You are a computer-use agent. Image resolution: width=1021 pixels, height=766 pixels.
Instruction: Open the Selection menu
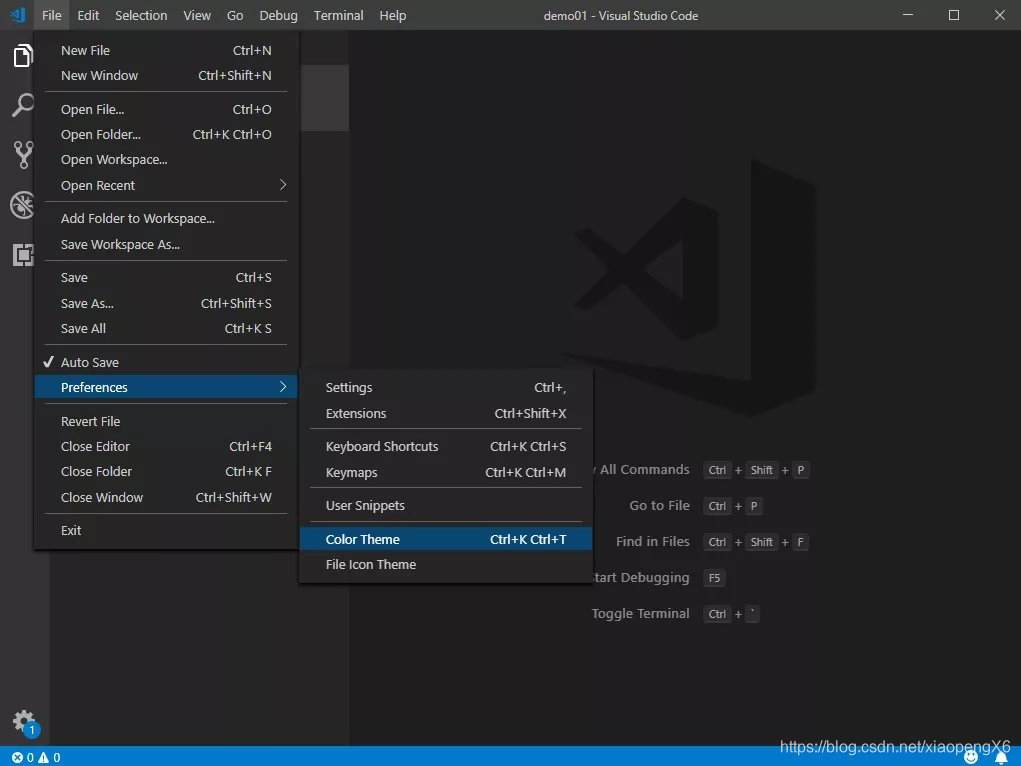pos(141,15)
